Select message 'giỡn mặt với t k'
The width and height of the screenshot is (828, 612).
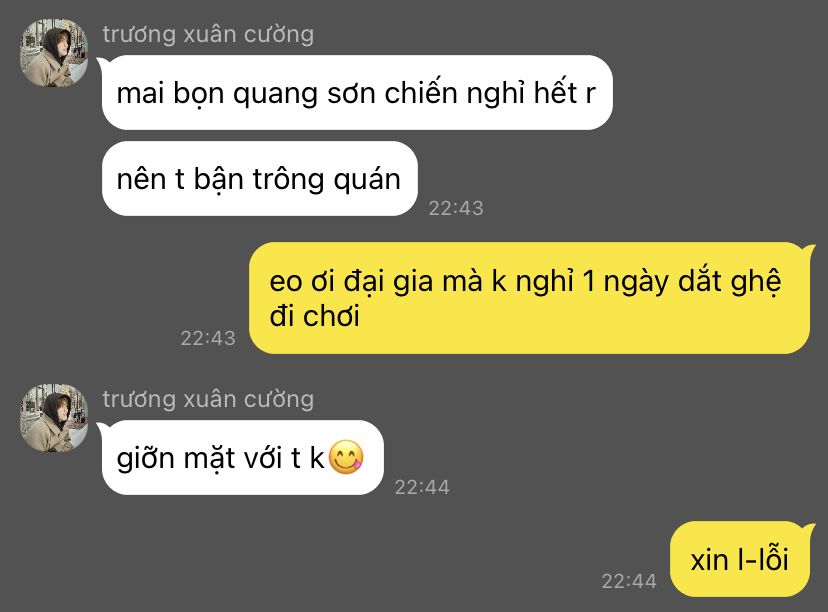[x=242, y=457]
